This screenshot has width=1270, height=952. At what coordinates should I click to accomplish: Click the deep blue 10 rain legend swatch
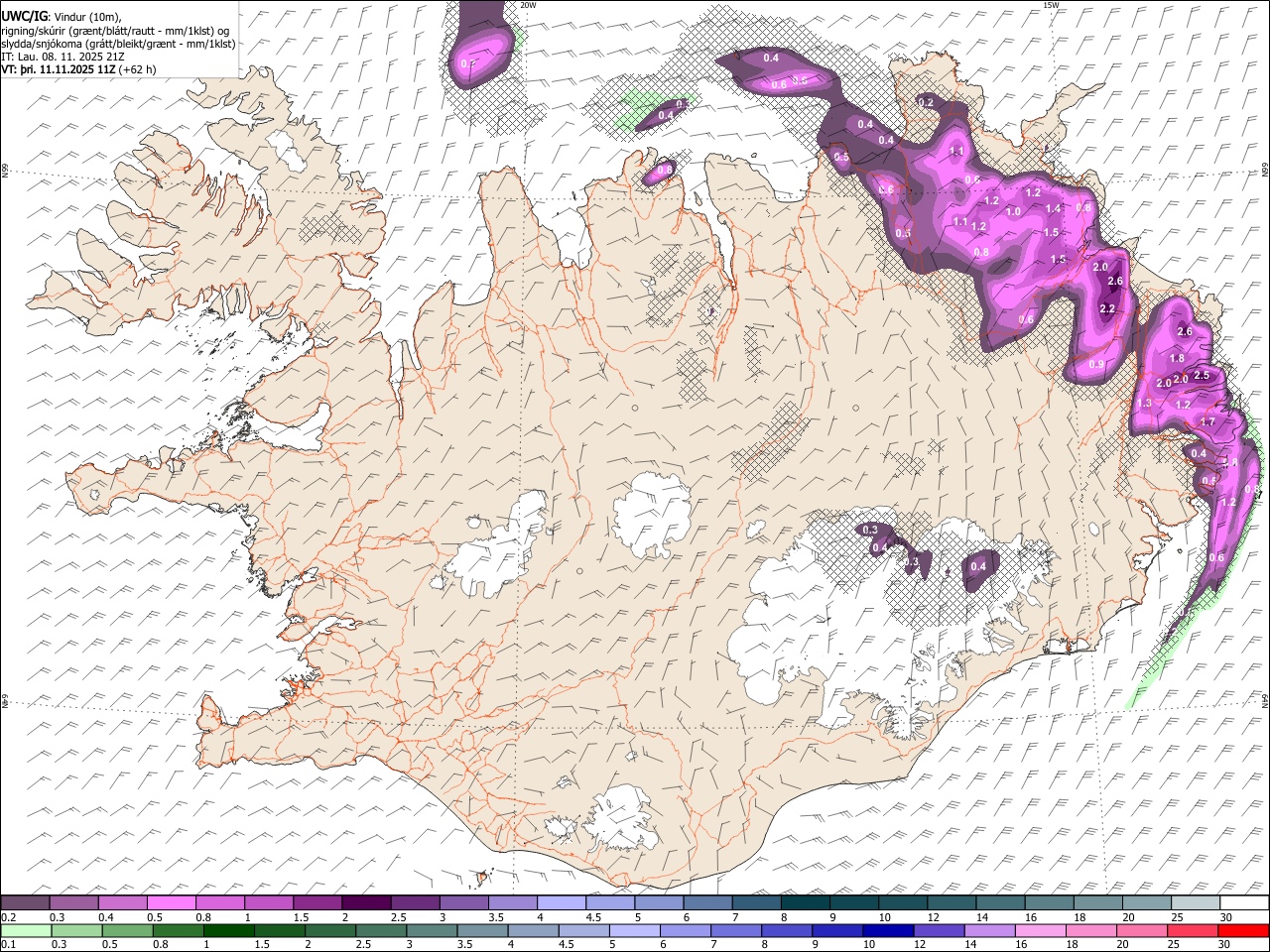point(888,930)
